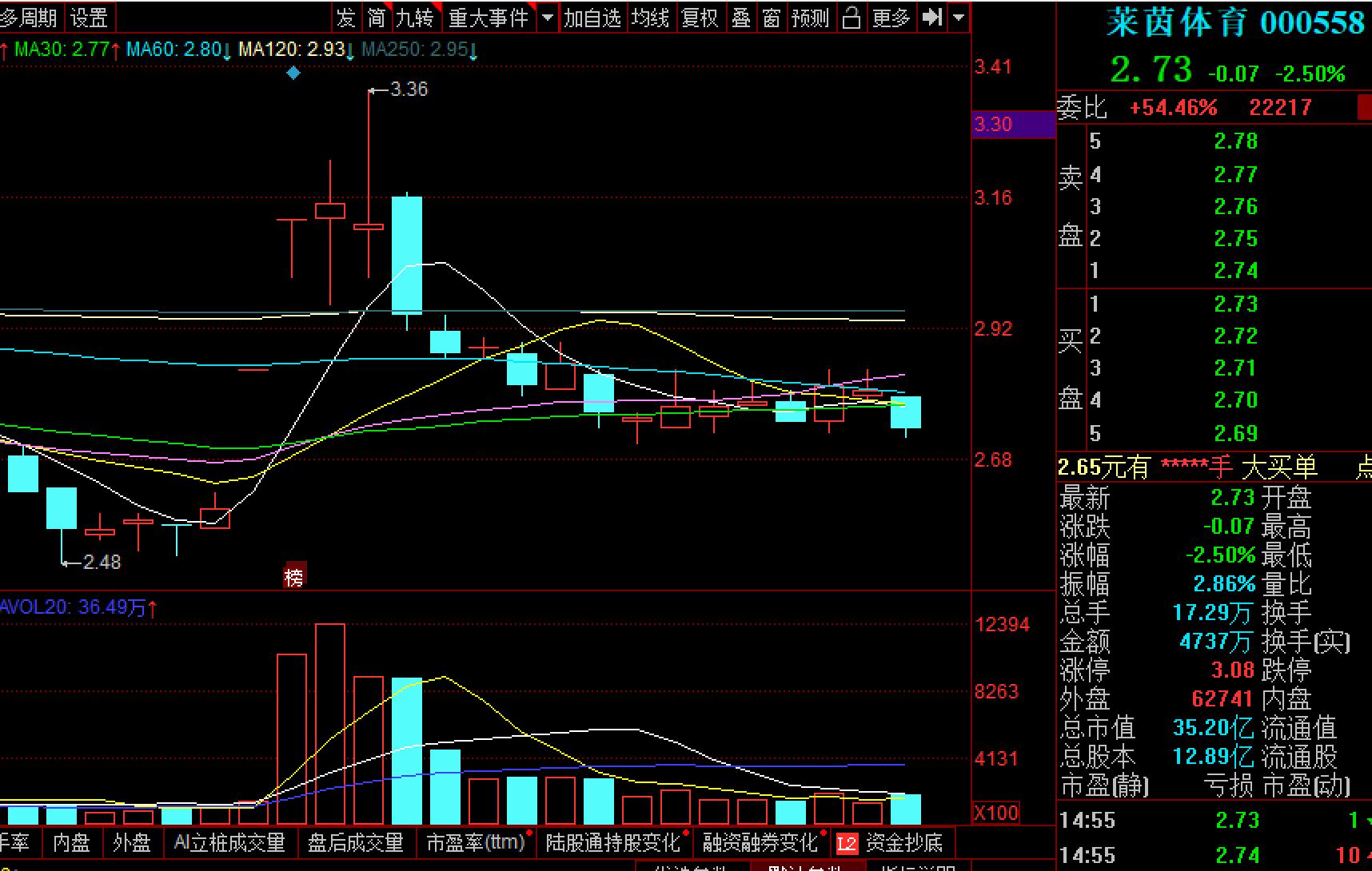
Task: Click the stock name 莱茵体育 000558
Action: 1236,23
